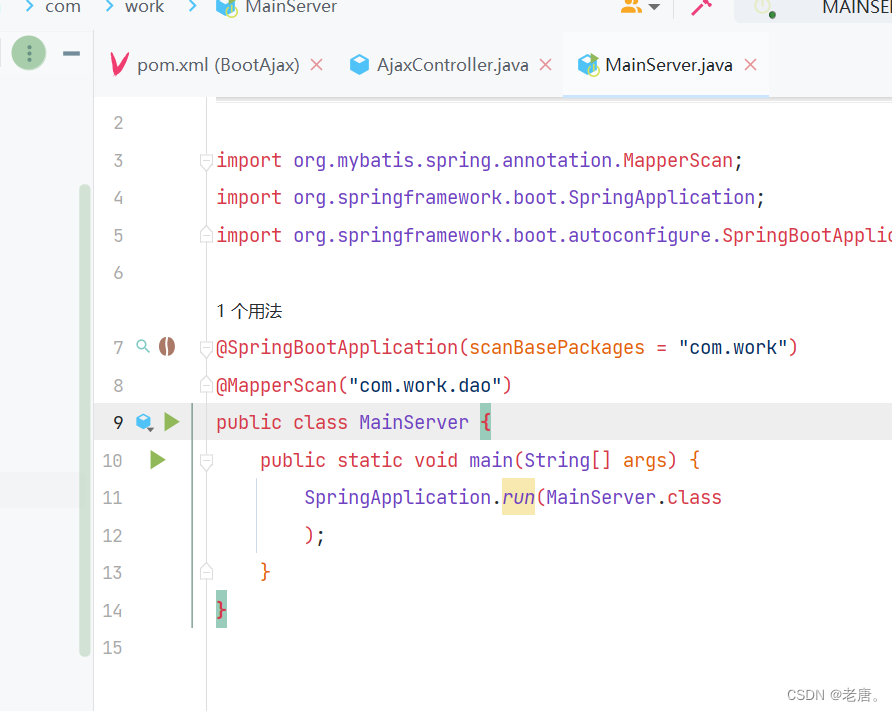Toggle fold marker on line 8
892x711 pixels.
(207, 386)
